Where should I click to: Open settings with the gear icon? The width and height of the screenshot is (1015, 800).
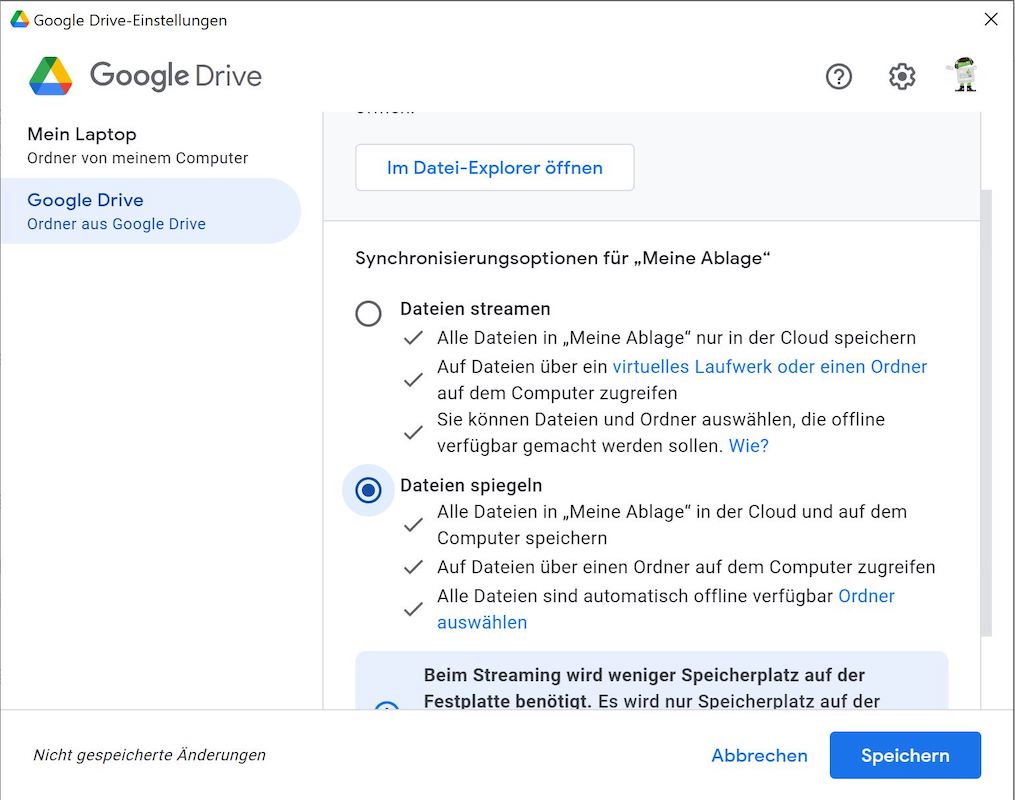click(902, 76)
